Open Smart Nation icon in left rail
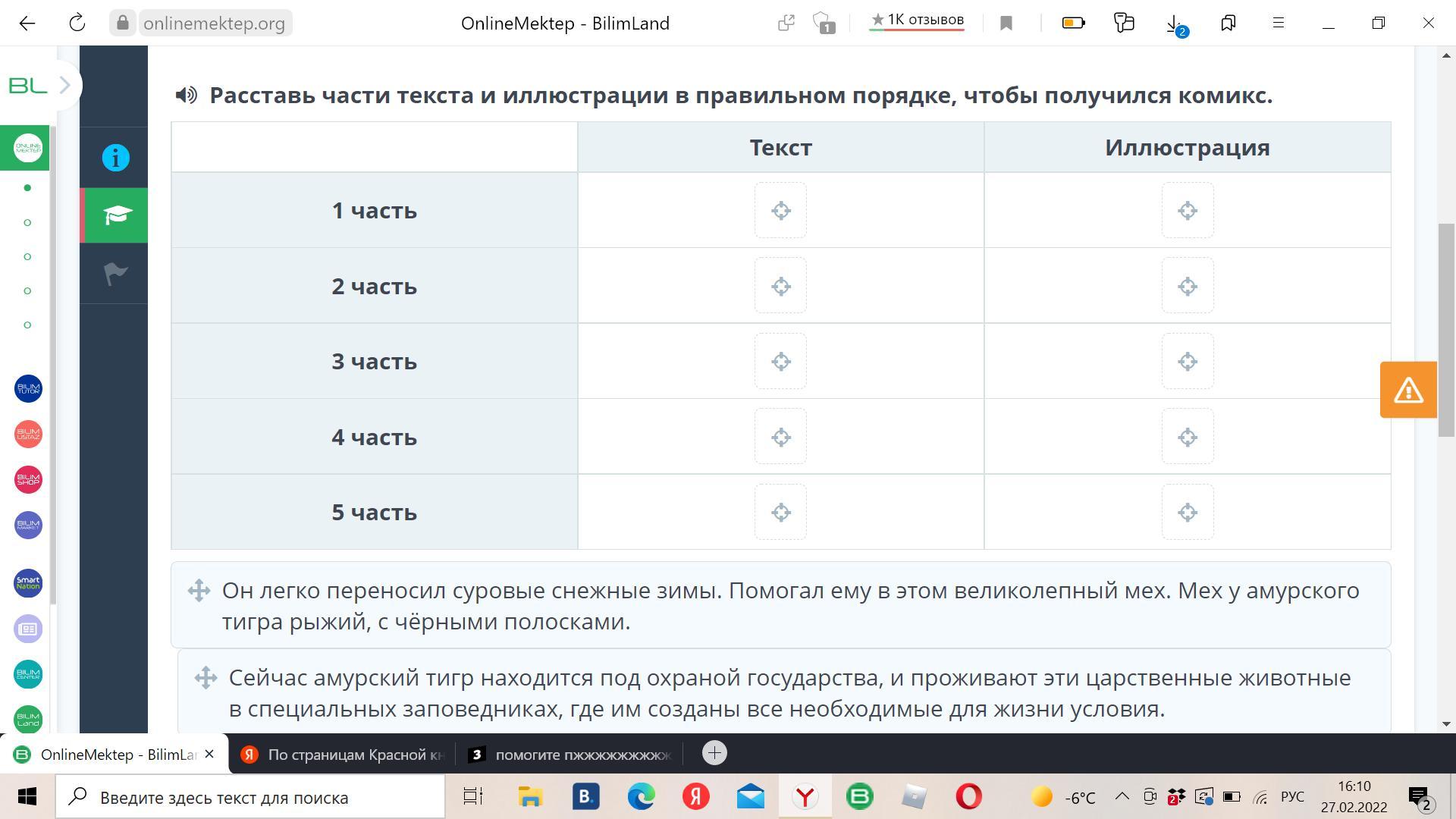1456x819 pixels. (28, 583)
